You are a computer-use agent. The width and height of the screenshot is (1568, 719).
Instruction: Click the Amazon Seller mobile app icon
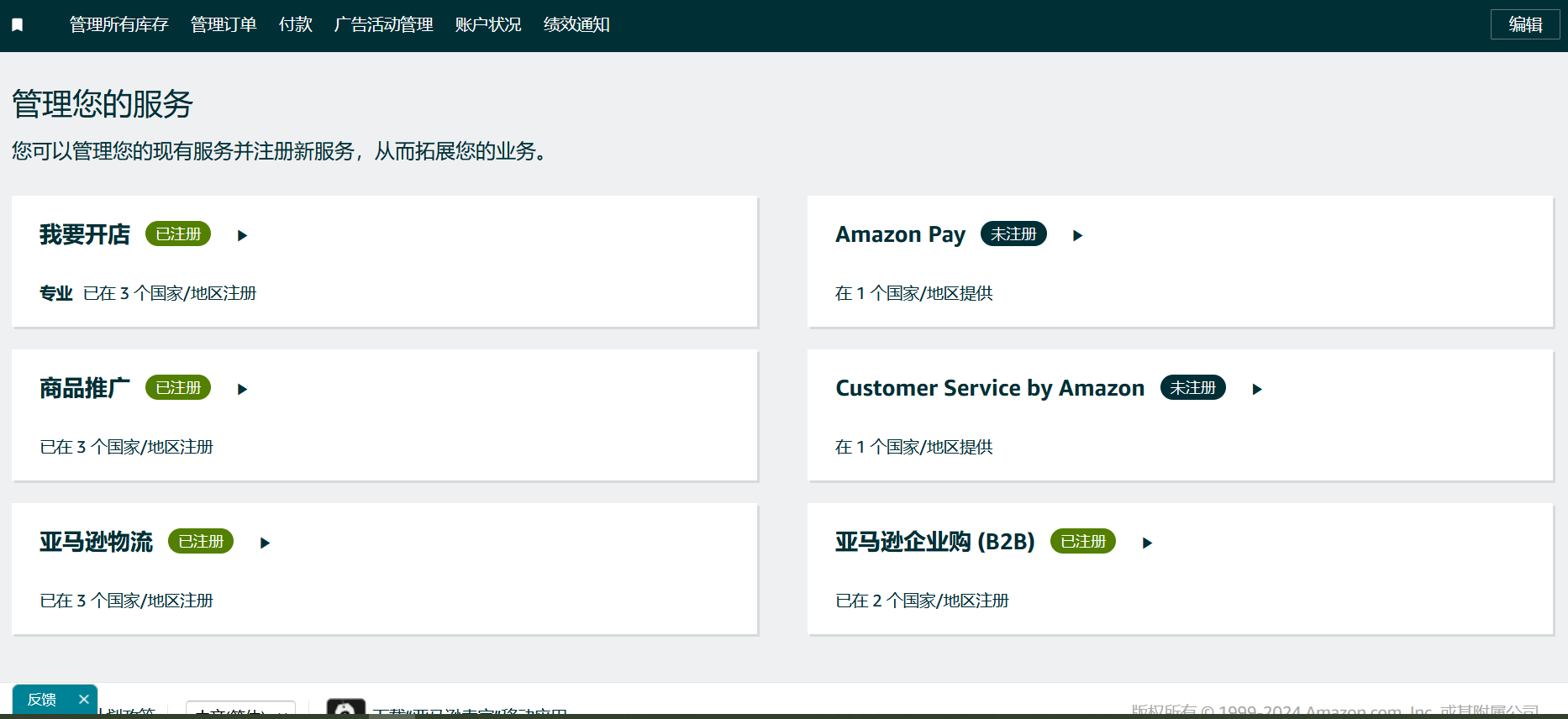[345, 709]
